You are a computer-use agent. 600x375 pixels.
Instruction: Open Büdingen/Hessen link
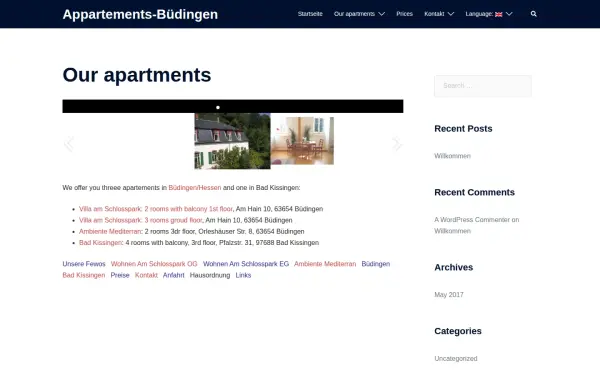(x=195, y=188)
